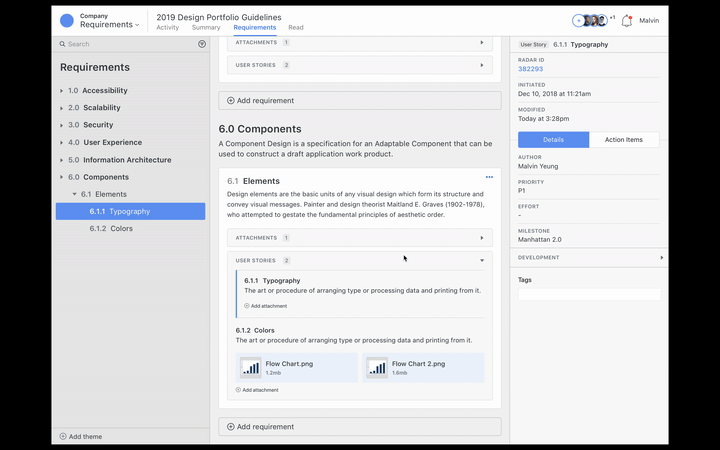720x450 pixels.
Task: Click the plus icon on Add theme
Action: point(63,436)
